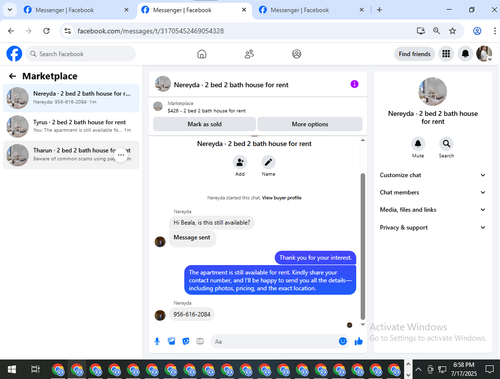This screenshot has height=379, width=500.
Task: Reload the page in browser
Action: [46, 31]
